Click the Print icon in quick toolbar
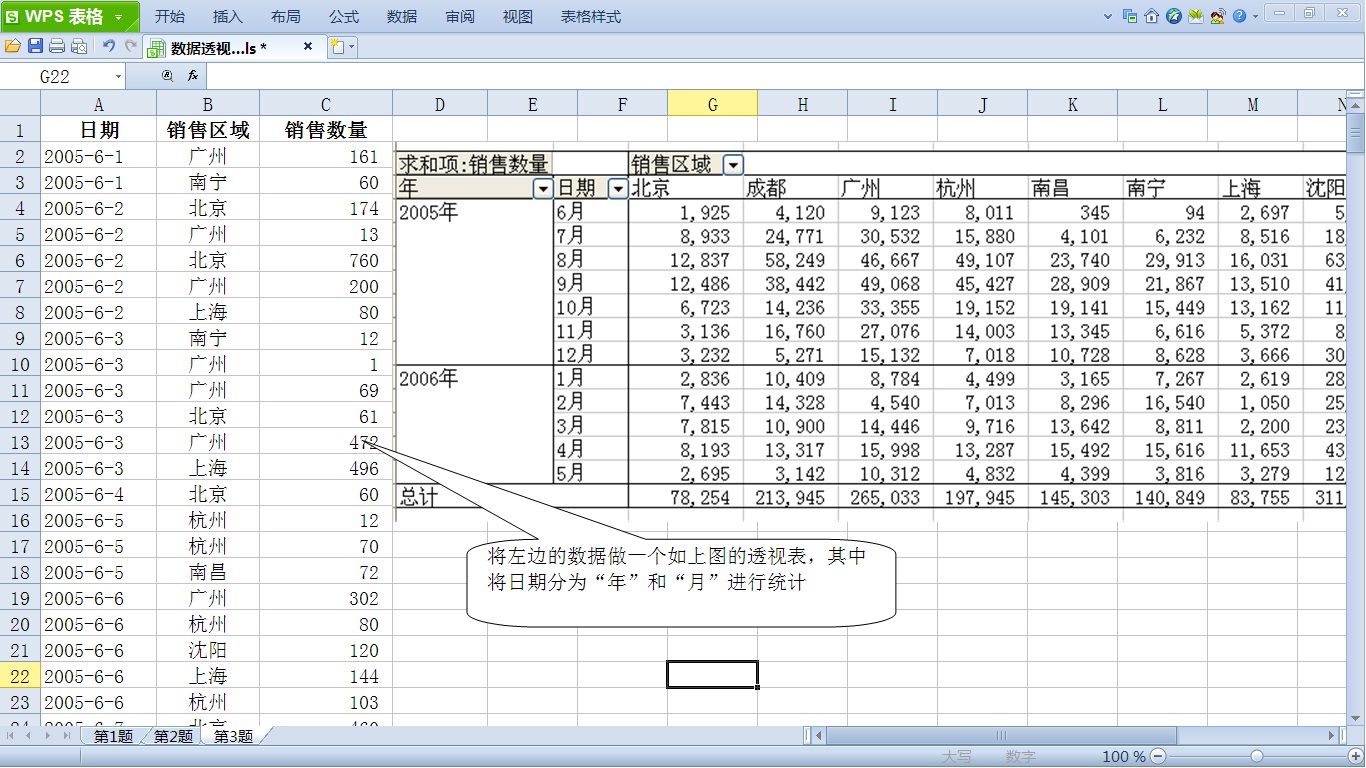 click(x=57, y=46)
